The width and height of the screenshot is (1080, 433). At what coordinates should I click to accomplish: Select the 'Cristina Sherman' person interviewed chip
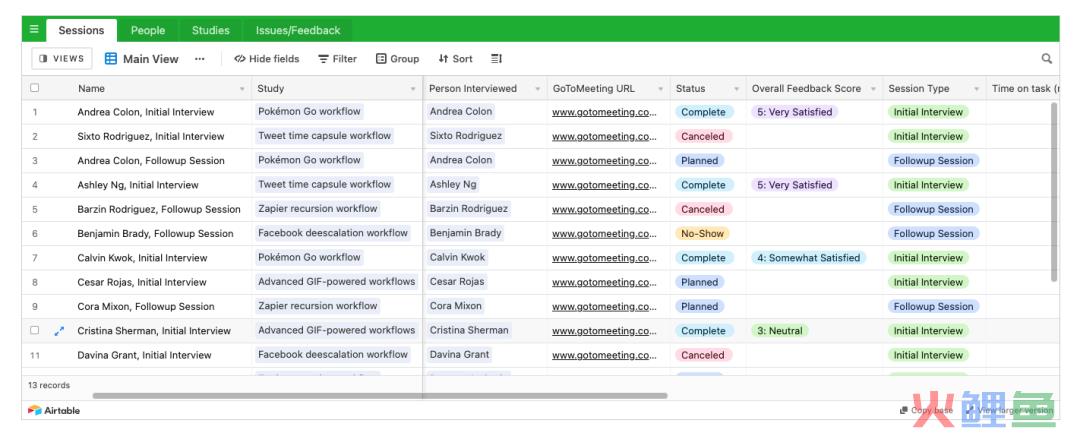tap(469, 330)
